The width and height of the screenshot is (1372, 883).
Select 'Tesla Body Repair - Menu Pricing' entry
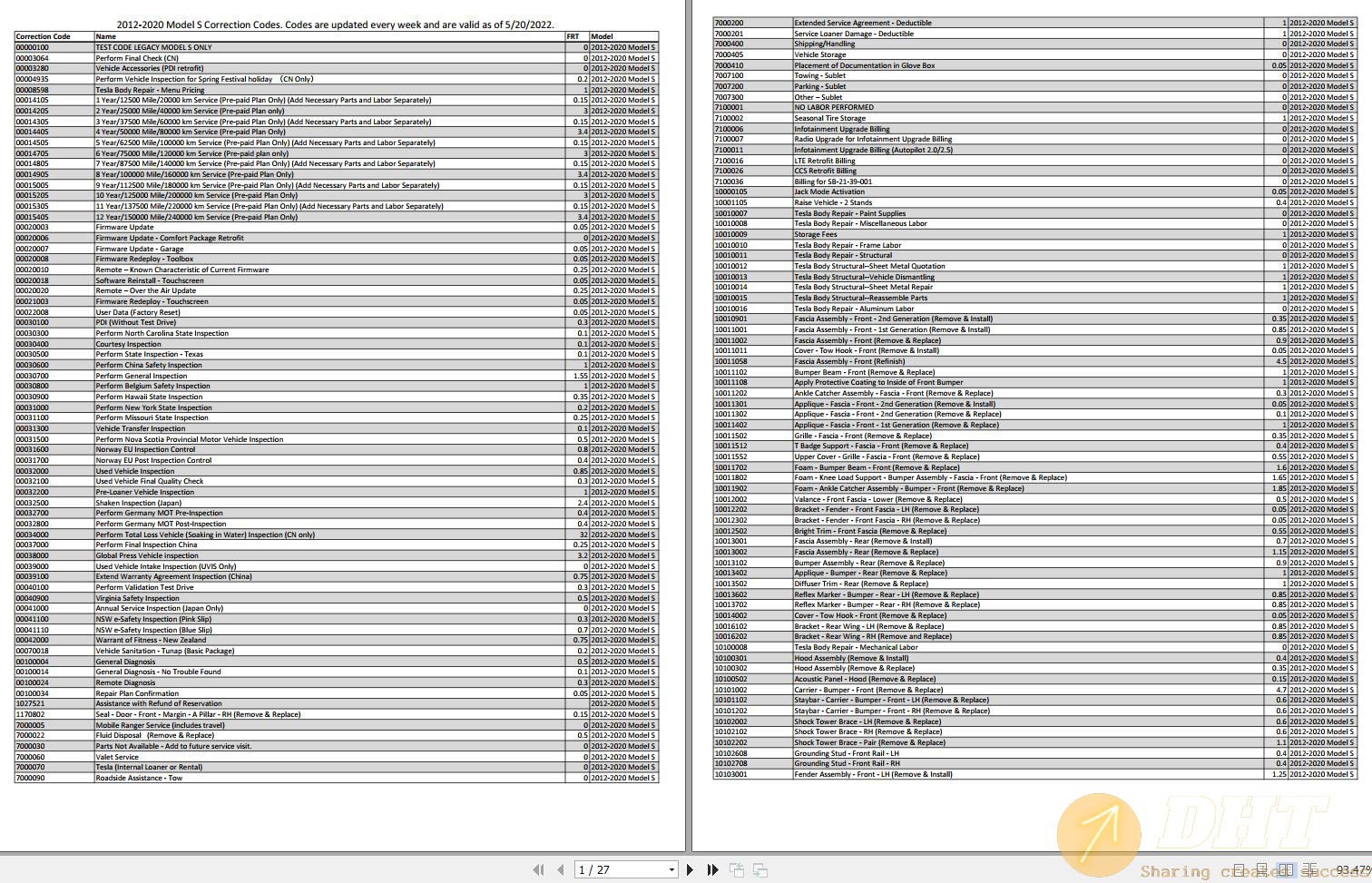click(x=150, y=90)
